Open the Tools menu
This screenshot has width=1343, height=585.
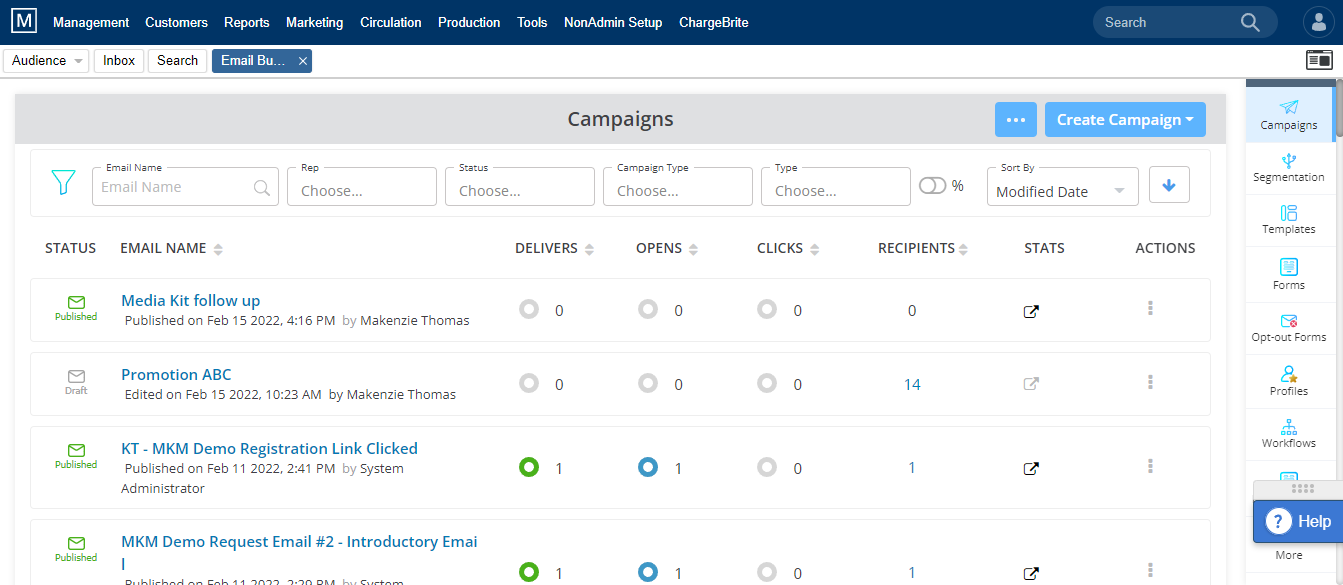[532, 22]
